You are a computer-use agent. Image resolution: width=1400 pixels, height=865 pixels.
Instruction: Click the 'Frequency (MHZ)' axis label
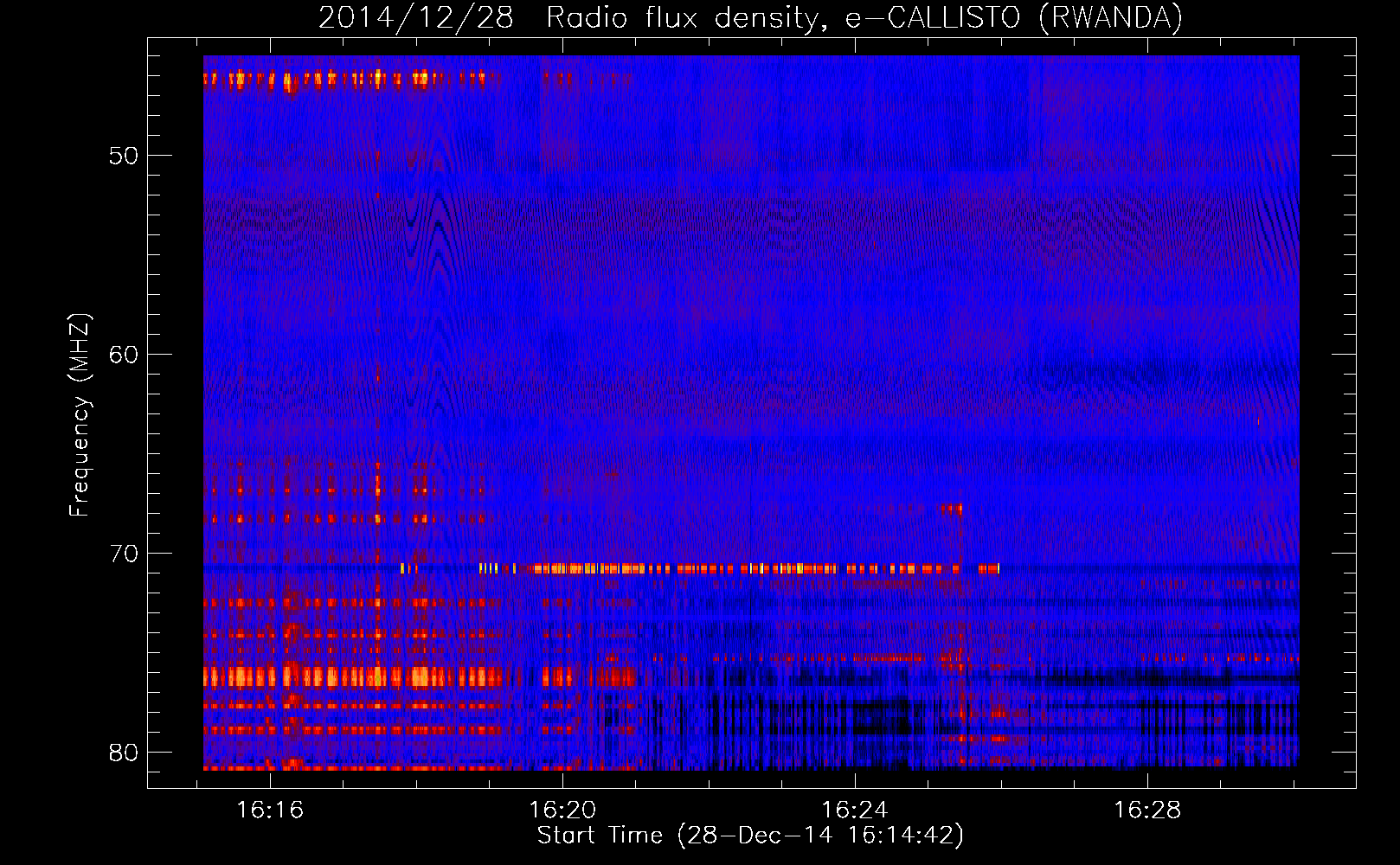80,415
